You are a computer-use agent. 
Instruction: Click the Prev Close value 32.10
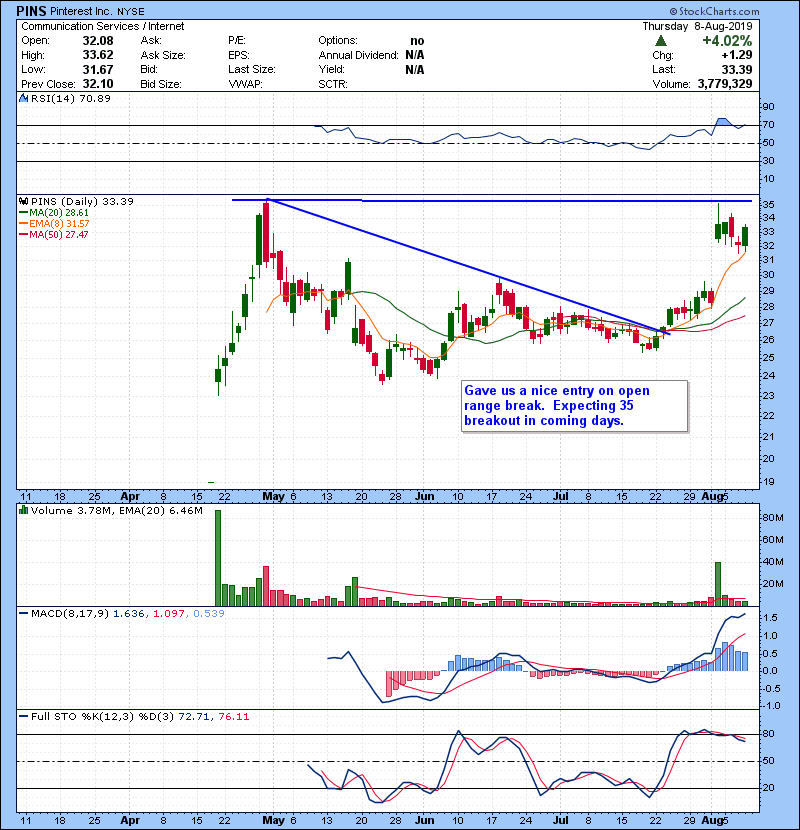tap(98, 84)
